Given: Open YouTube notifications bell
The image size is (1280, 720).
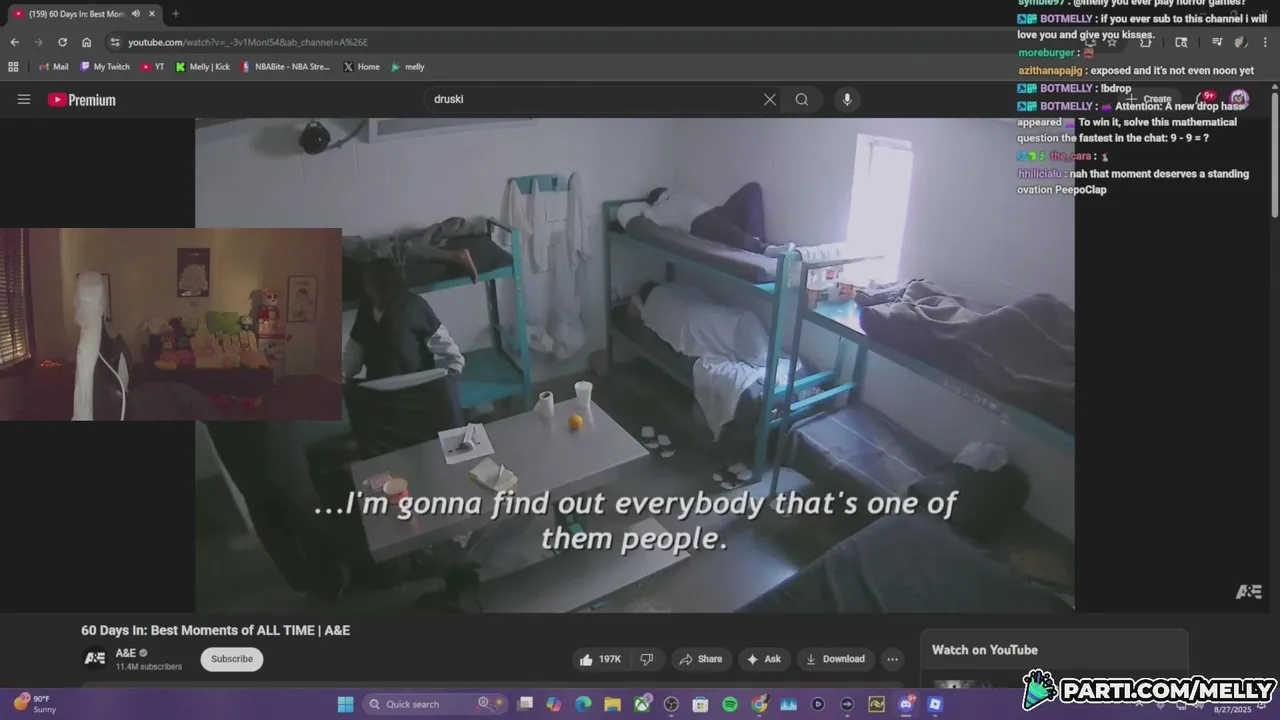Looking at the screenshot, I should tap(1204, 99).
